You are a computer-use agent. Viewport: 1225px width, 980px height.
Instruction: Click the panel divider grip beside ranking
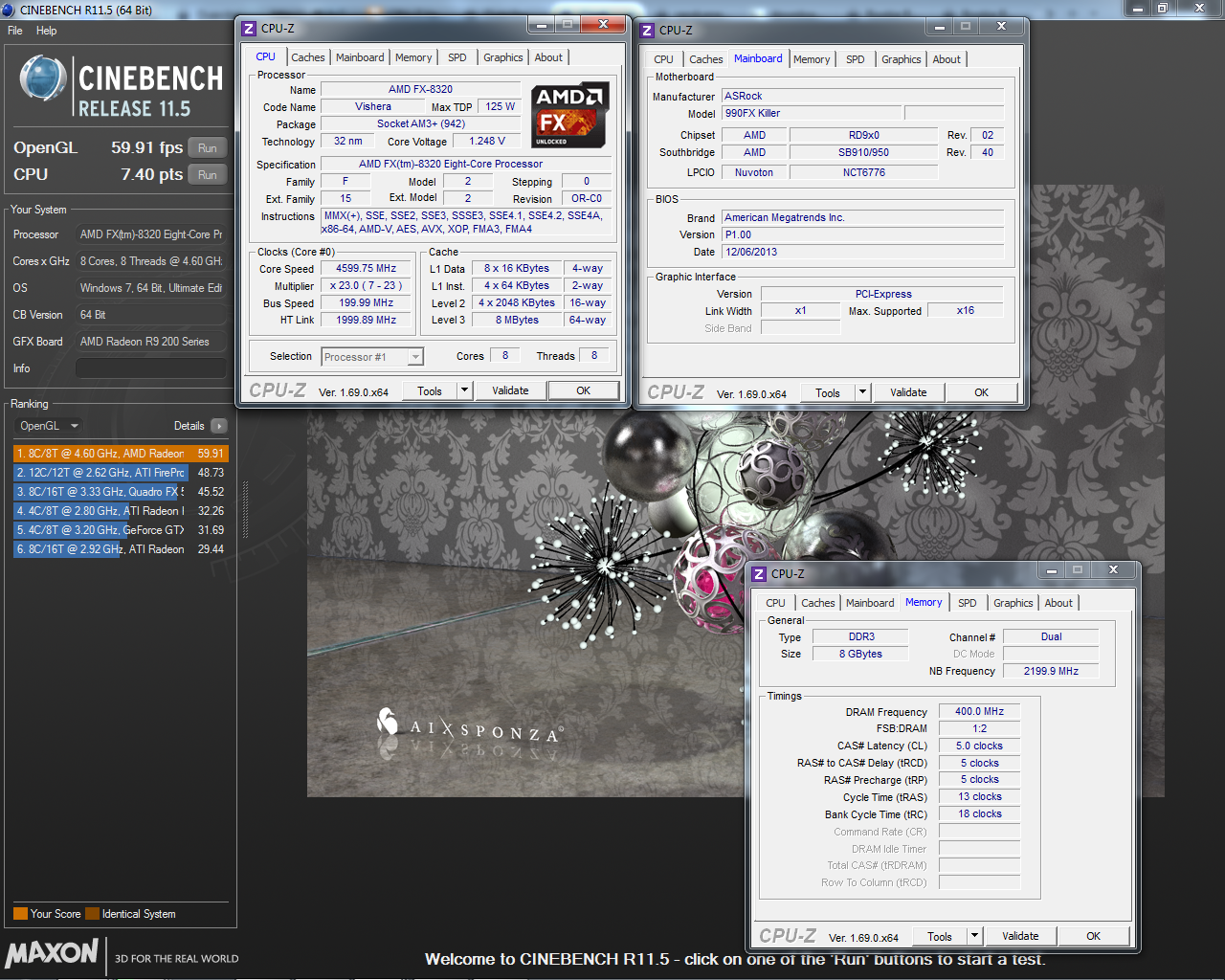coord(245,509)
